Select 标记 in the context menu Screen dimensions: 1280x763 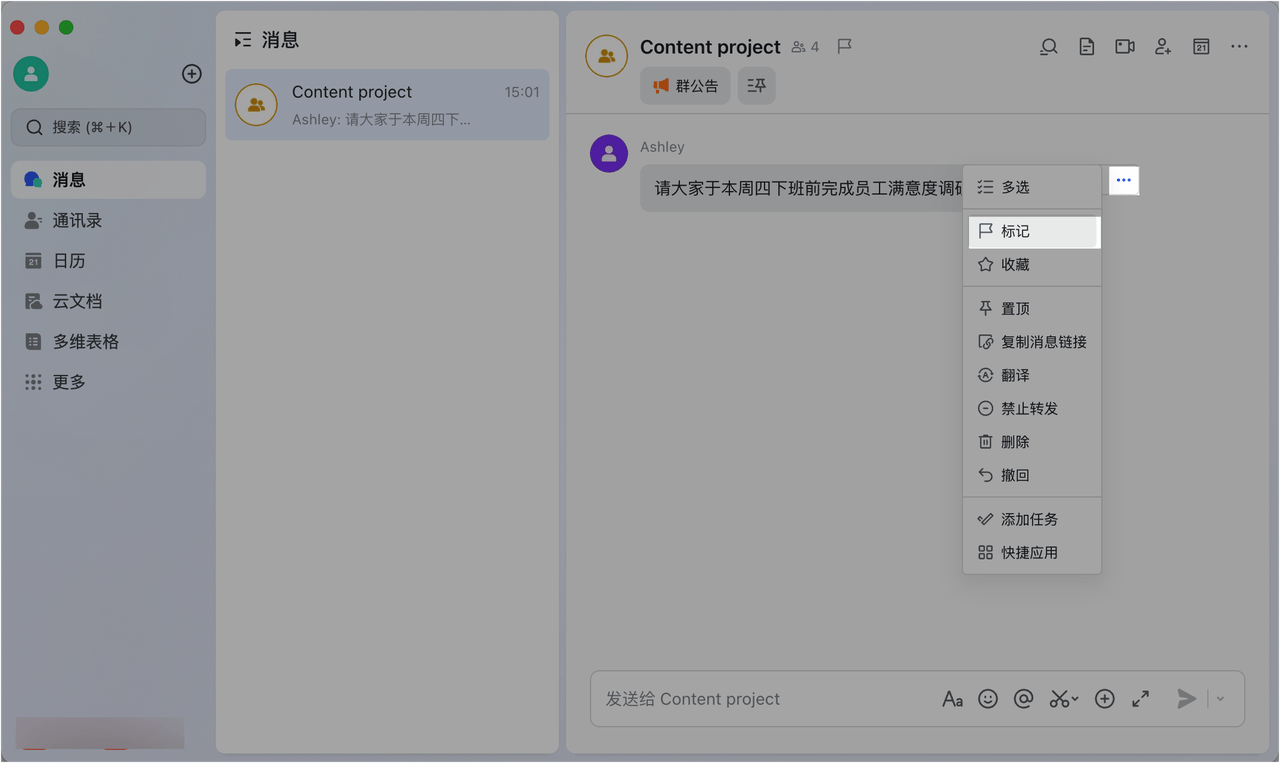point(1032,231)
